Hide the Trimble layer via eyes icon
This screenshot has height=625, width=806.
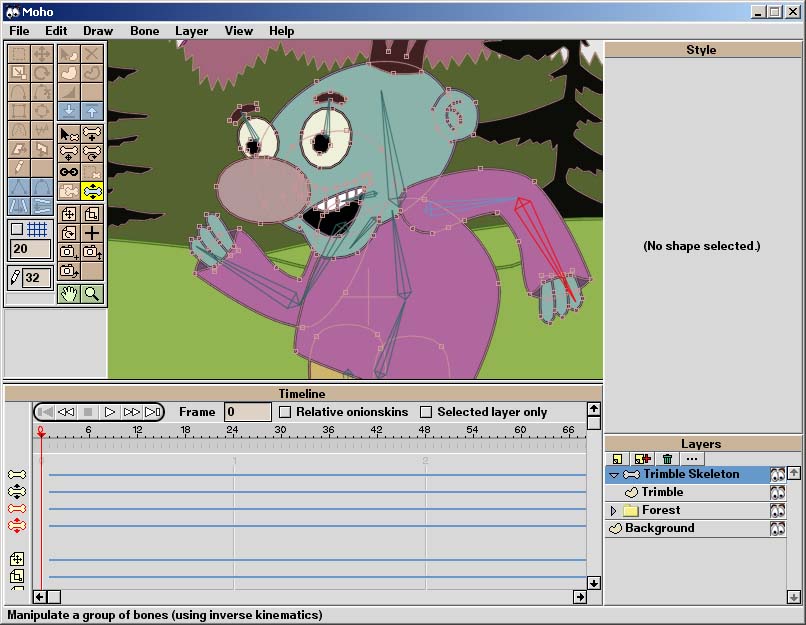click(x=777, y=492)
